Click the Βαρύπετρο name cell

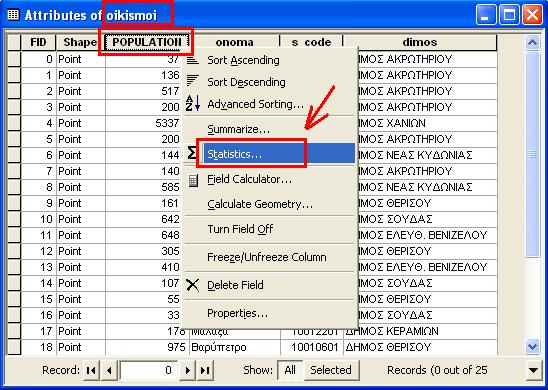click(x=235, y=347)
